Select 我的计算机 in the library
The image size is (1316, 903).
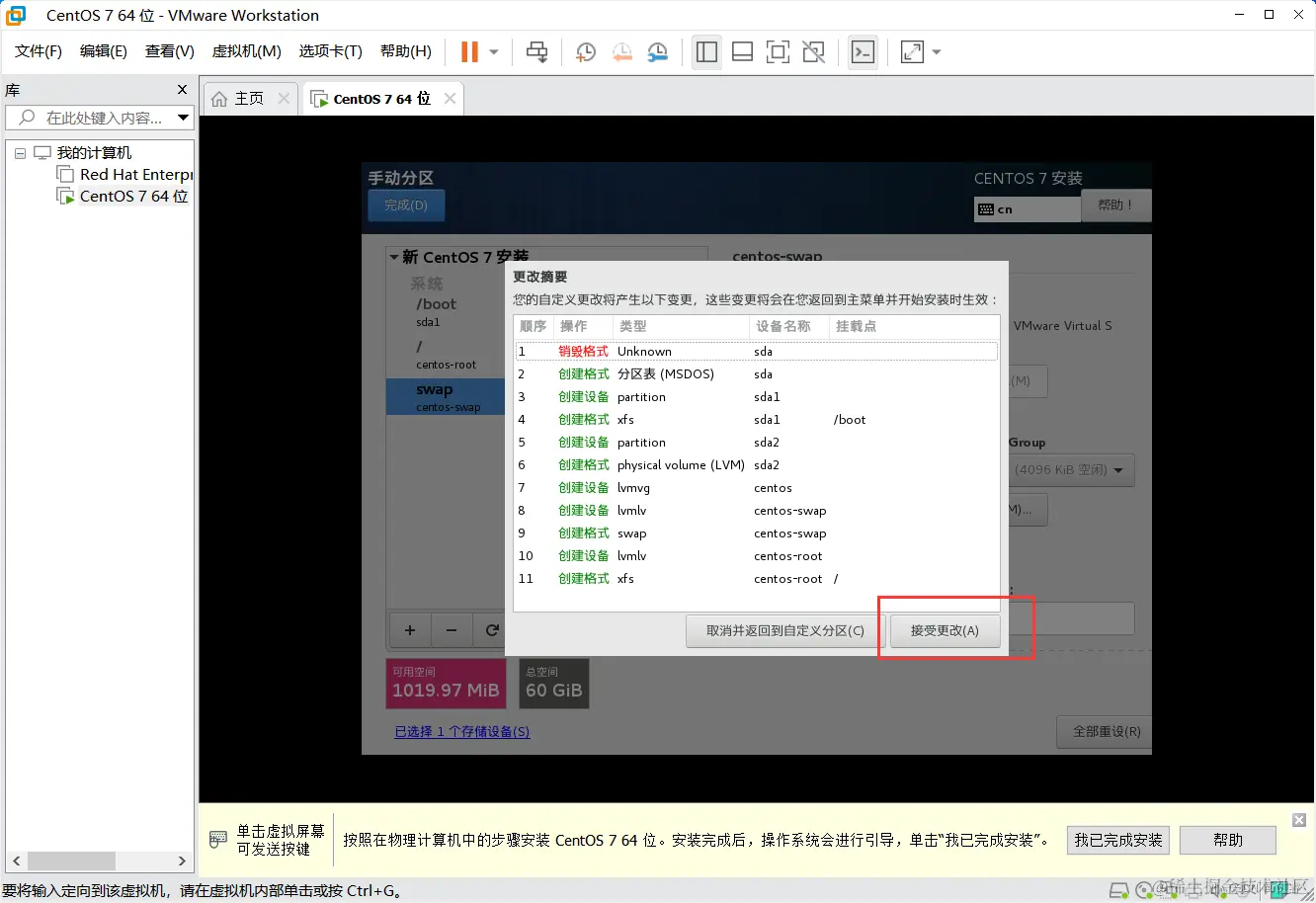click(x=94, y=153)
